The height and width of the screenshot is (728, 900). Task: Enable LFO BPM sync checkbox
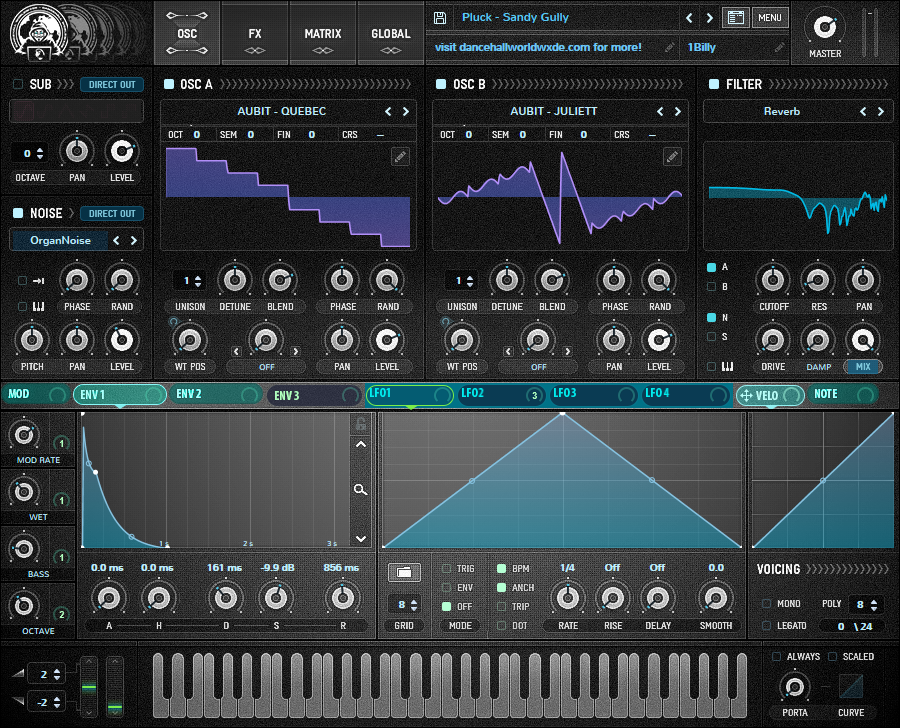[502, 569]
